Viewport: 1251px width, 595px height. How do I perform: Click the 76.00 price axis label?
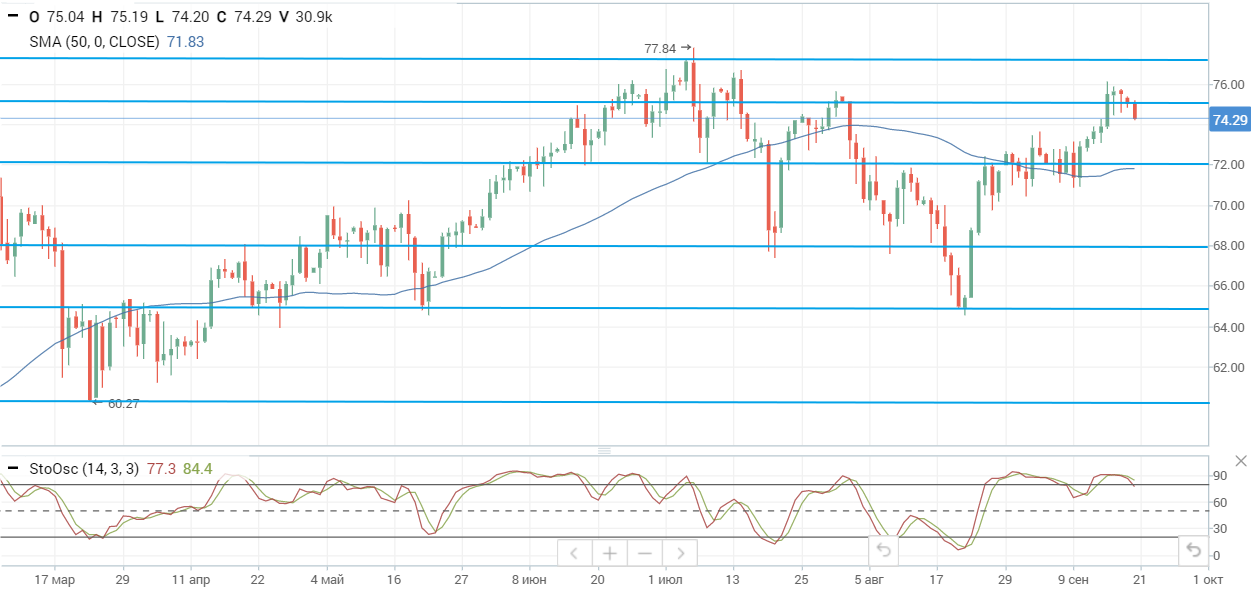click(x=1227, y=85)
